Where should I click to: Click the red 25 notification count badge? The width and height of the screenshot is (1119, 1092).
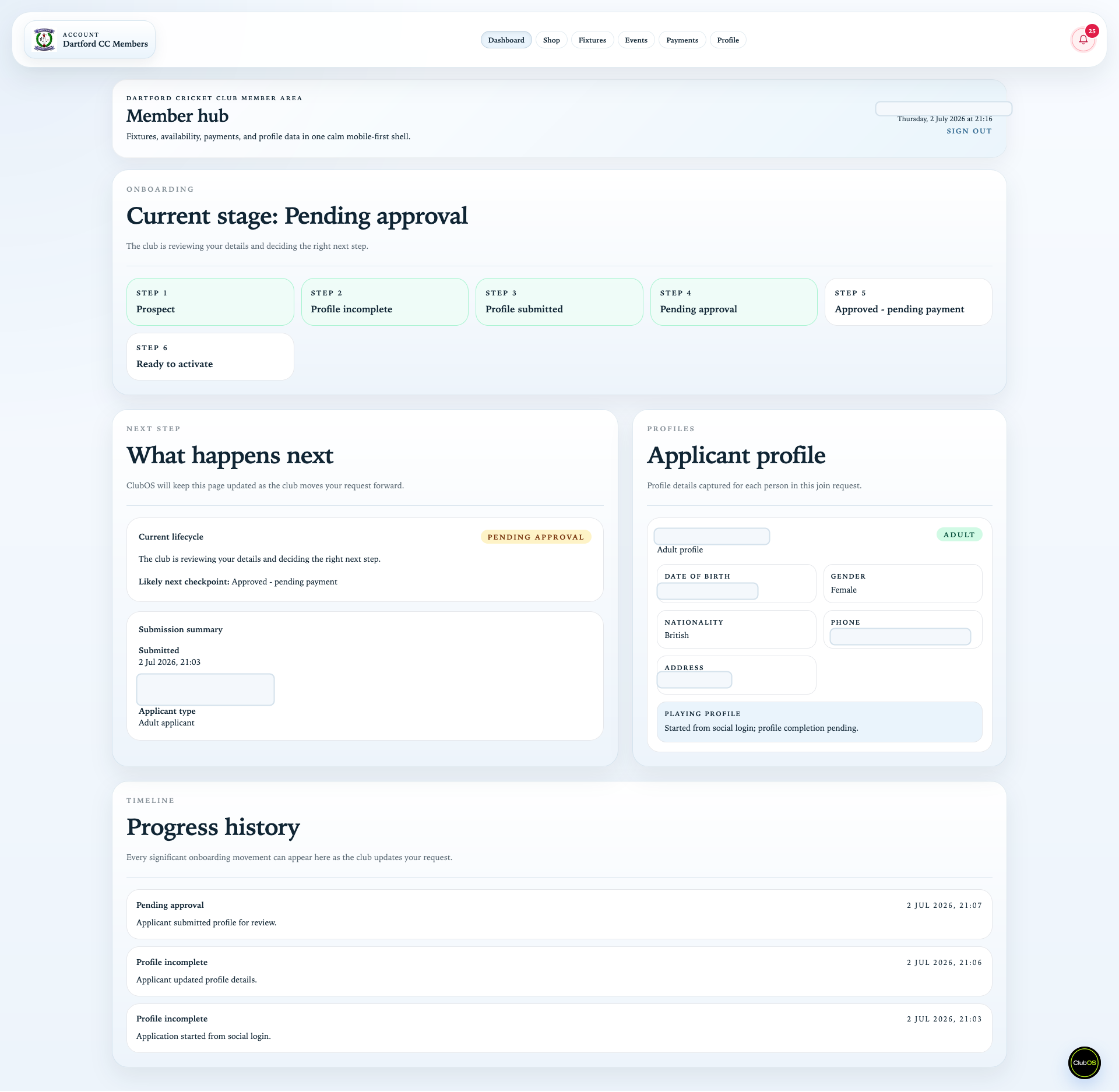tap(1092, 31)
